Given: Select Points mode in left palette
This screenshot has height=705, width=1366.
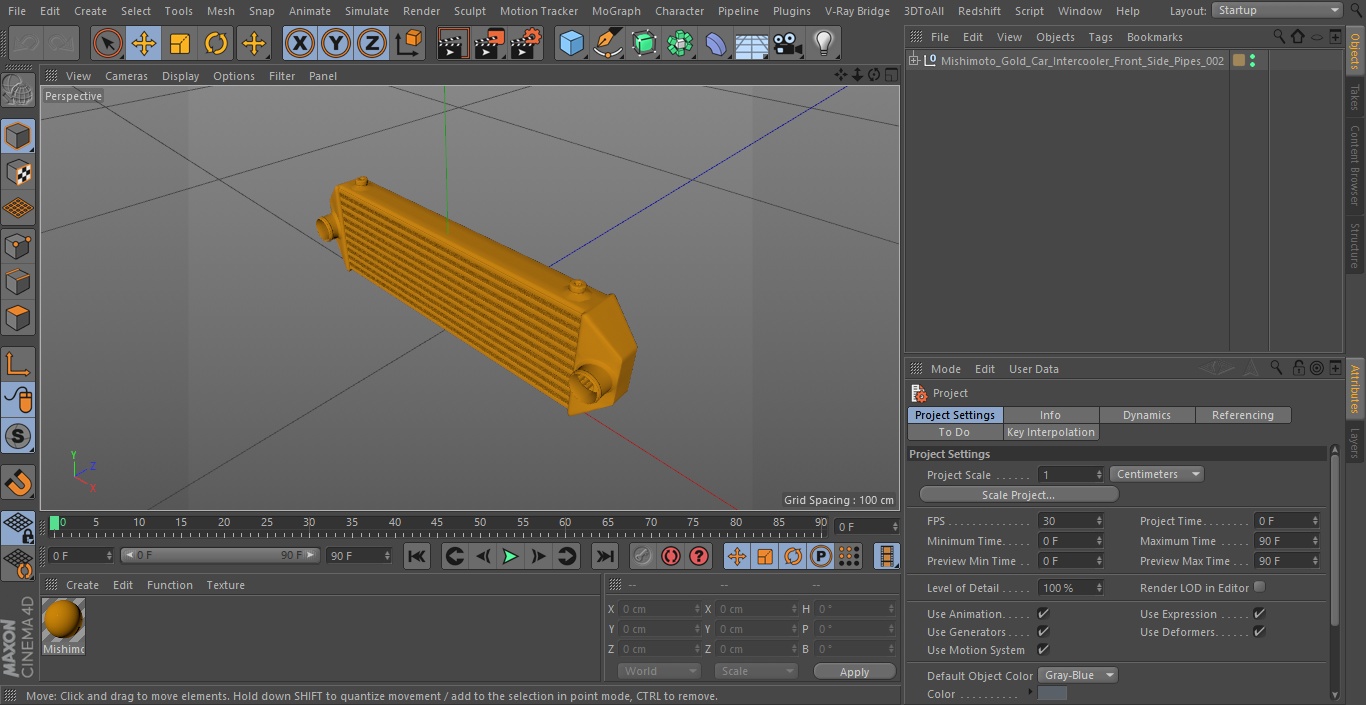Looking at the screenshot, I should (18, 246).
